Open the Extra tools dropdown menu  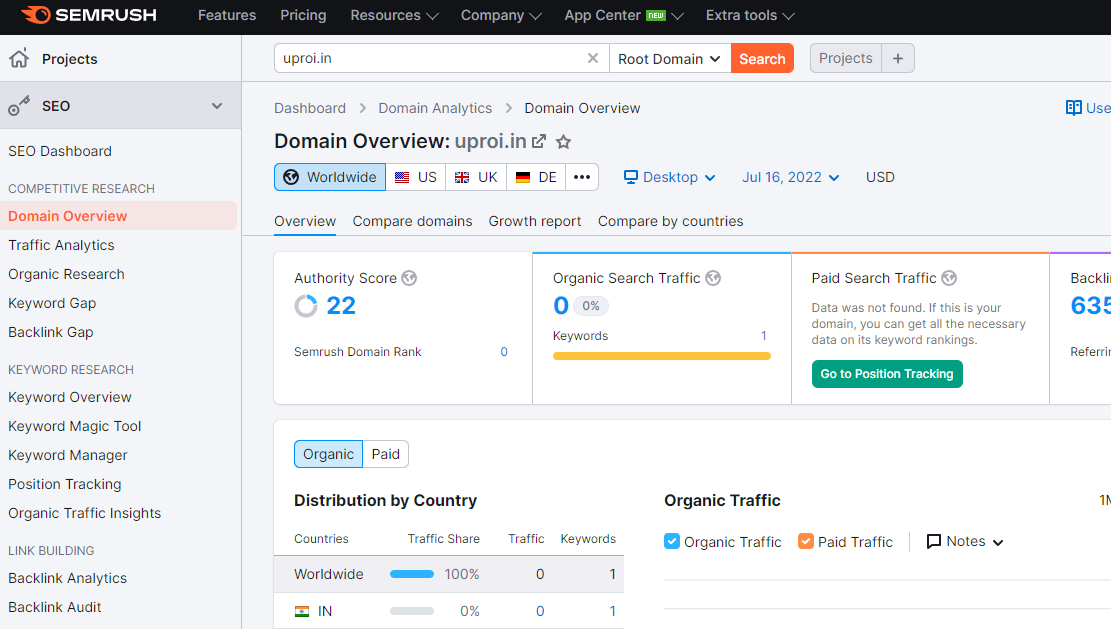click(x=750, y=16)
